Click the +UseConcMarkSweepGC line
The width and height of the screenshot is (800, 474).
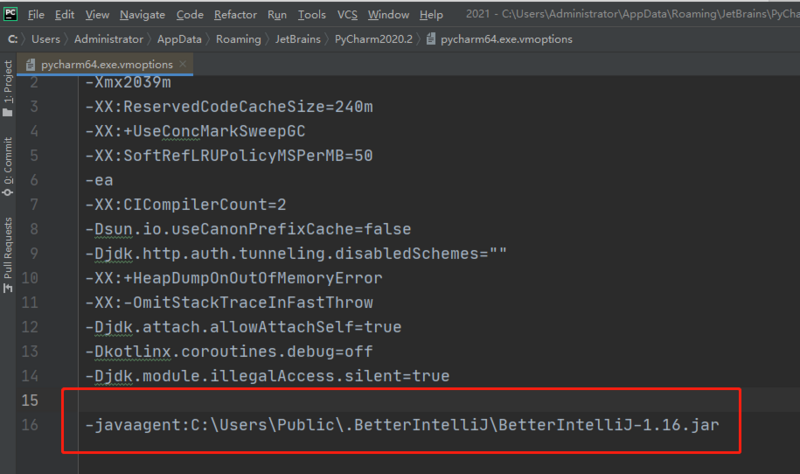195,131
